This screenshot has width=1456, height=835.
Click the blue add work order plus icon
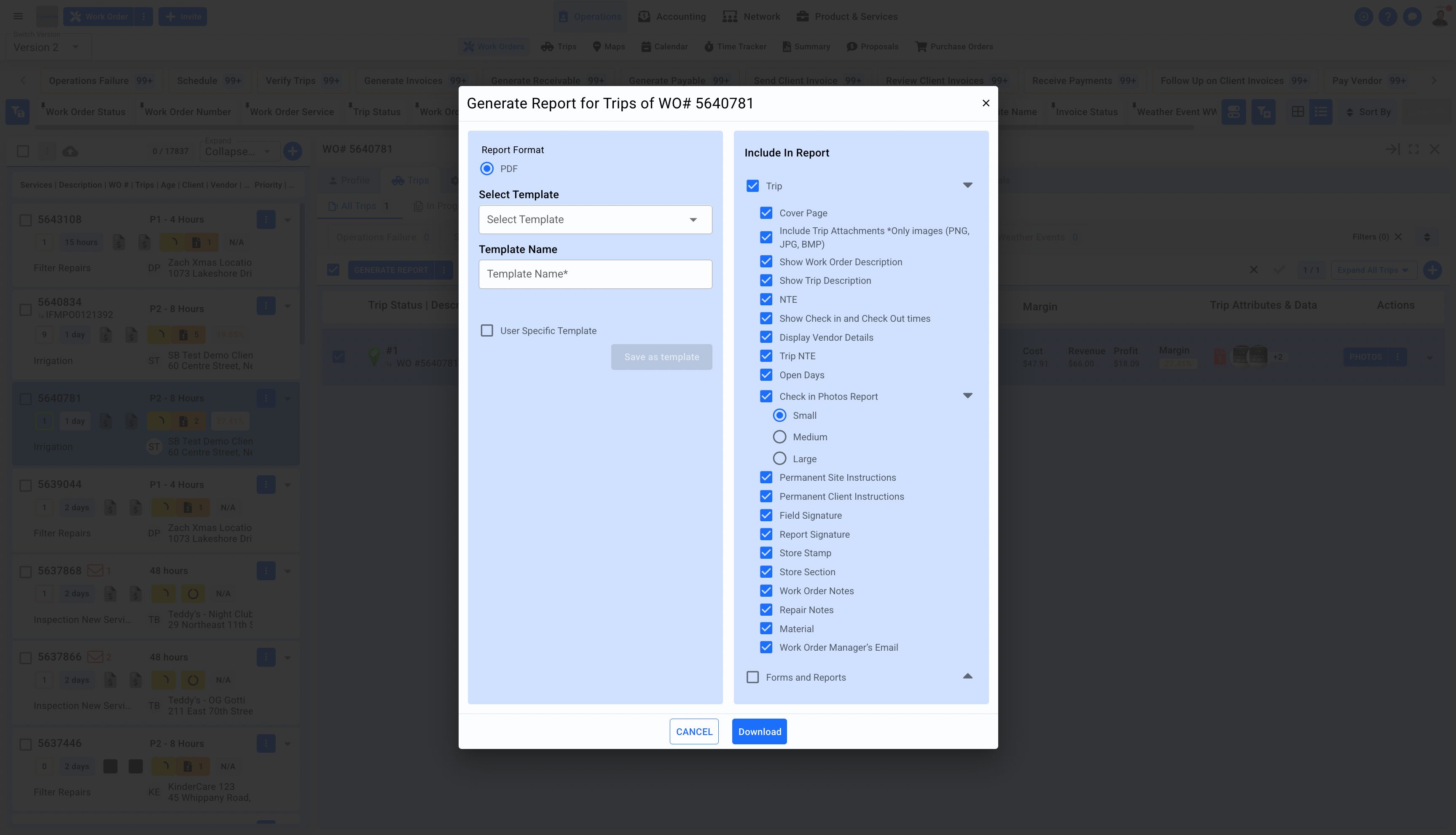tap(293, 151)
